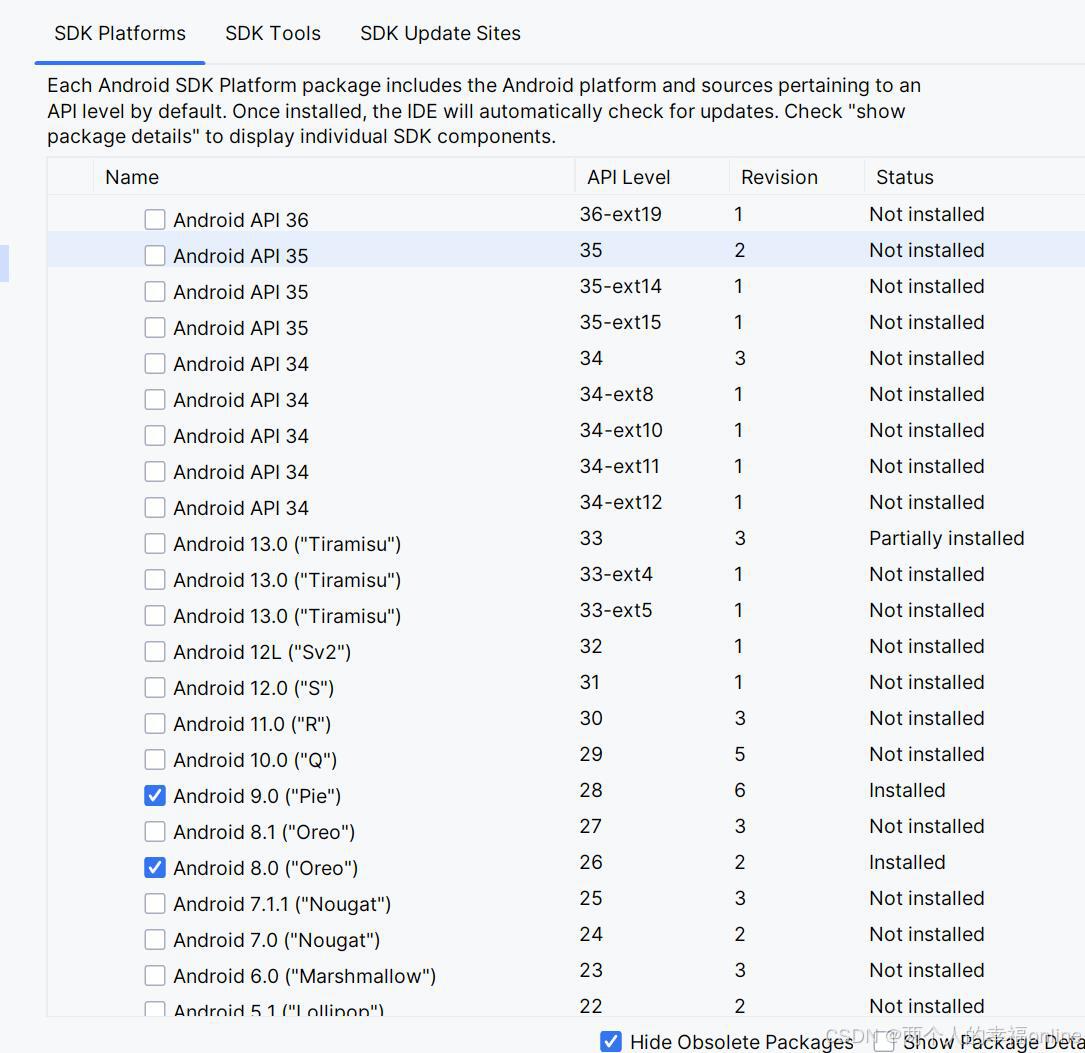The height and width of the screenshot is (1053, 1085).
Task: Check the Android 8.1 ("Oreo") checkbox
Action: point(155,831)
